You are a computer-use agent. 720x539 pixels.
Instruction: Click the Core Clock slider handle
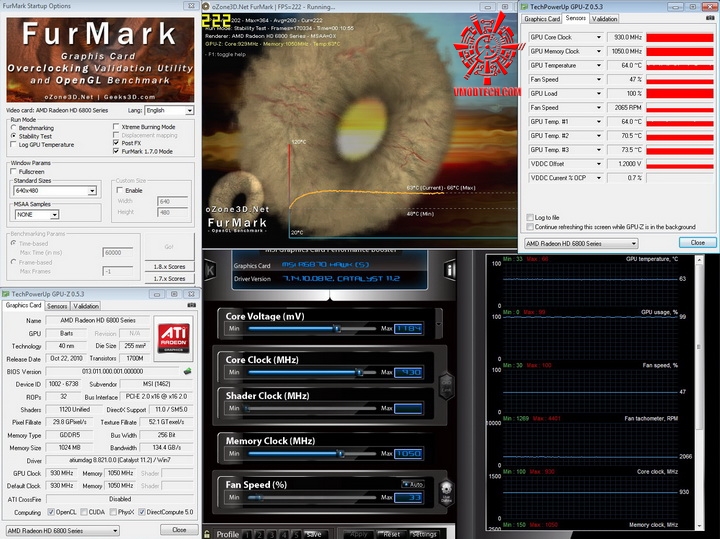(360, 372)
